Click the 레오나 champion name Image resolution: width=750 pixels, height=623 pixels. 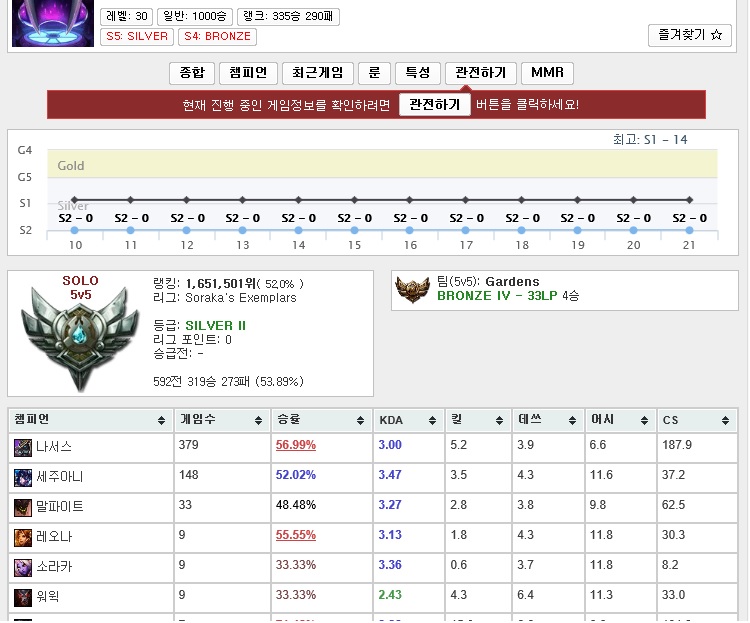(54, 537)
